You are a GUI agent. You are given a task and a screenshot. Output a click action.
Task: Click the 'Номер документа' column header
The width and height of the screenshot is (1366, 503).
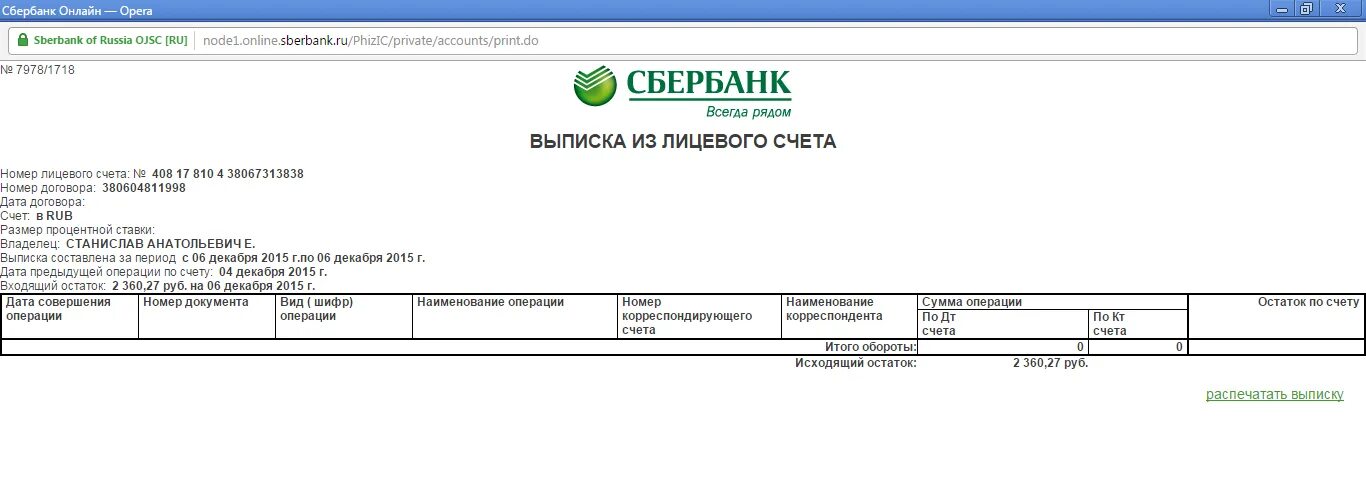[207, 316]
